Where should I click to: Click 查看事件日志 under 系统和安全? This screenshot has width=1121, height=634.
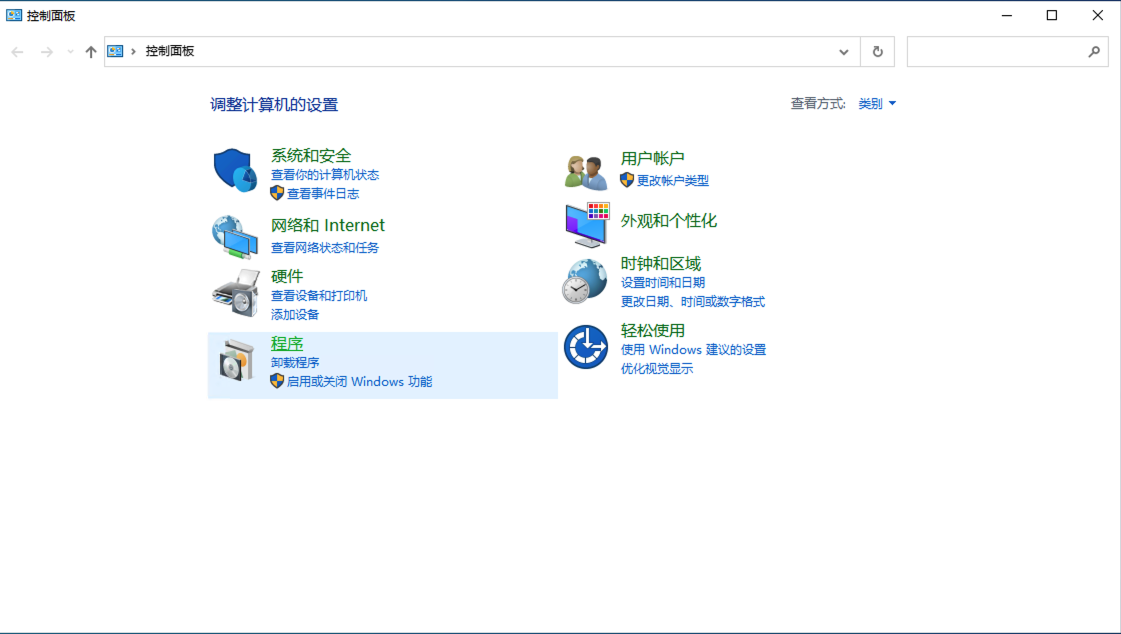(321, 193)
